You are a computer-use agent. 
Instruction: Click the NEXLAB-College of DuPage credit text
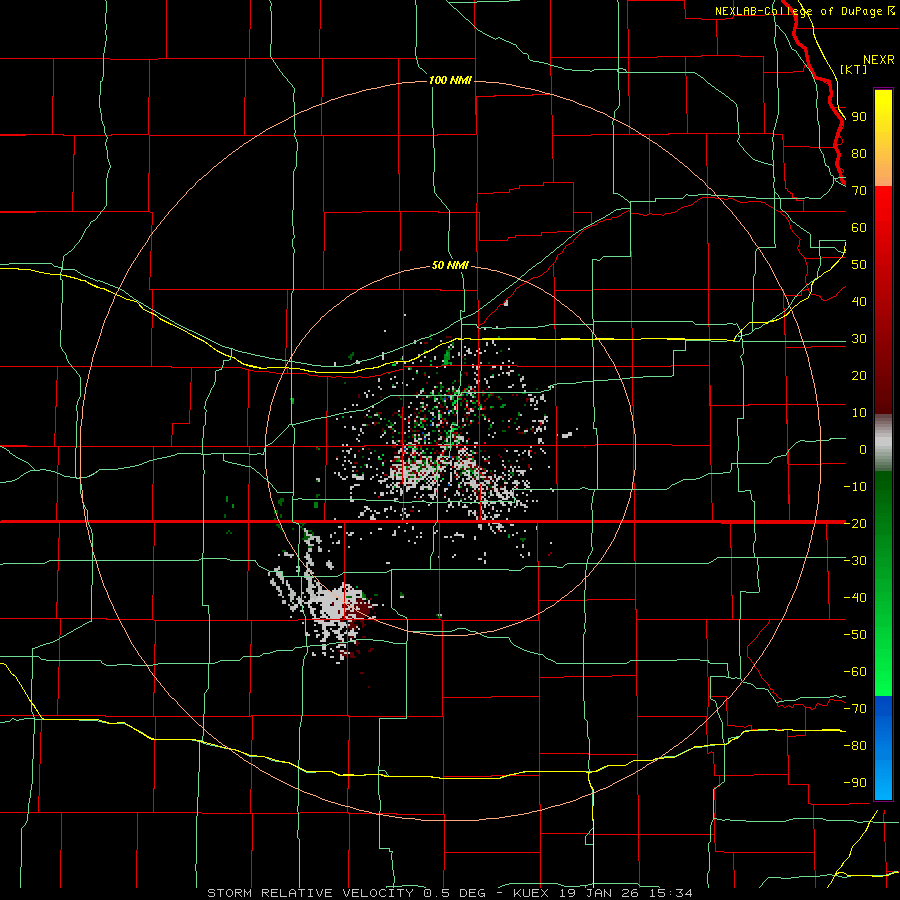point(804,11)
